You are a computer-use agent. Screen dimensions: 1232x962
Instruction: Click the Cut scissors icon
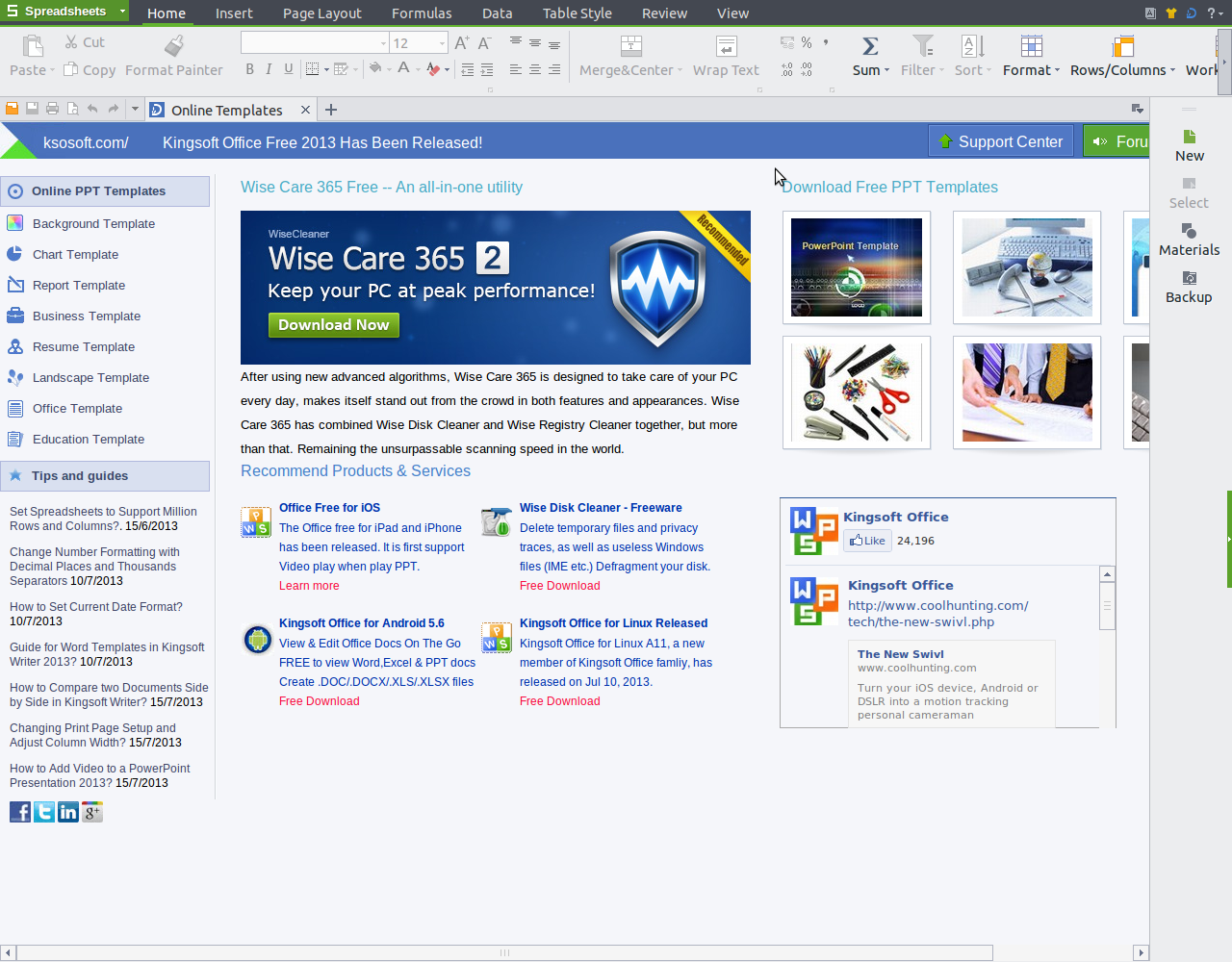click(71, 42)
